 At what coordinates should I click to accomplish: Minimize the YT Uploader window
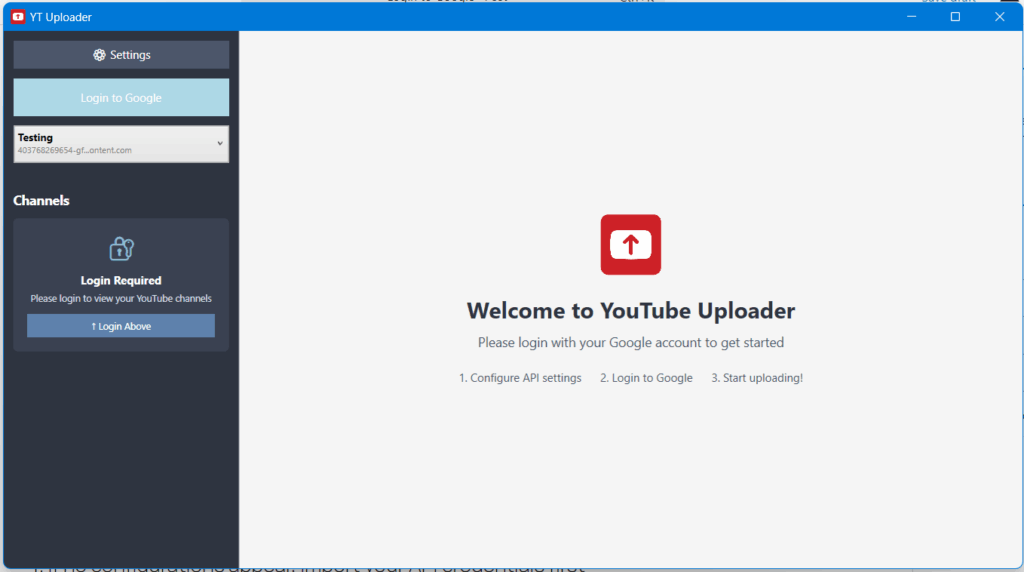pyautogui.click(x=912, y=17)
